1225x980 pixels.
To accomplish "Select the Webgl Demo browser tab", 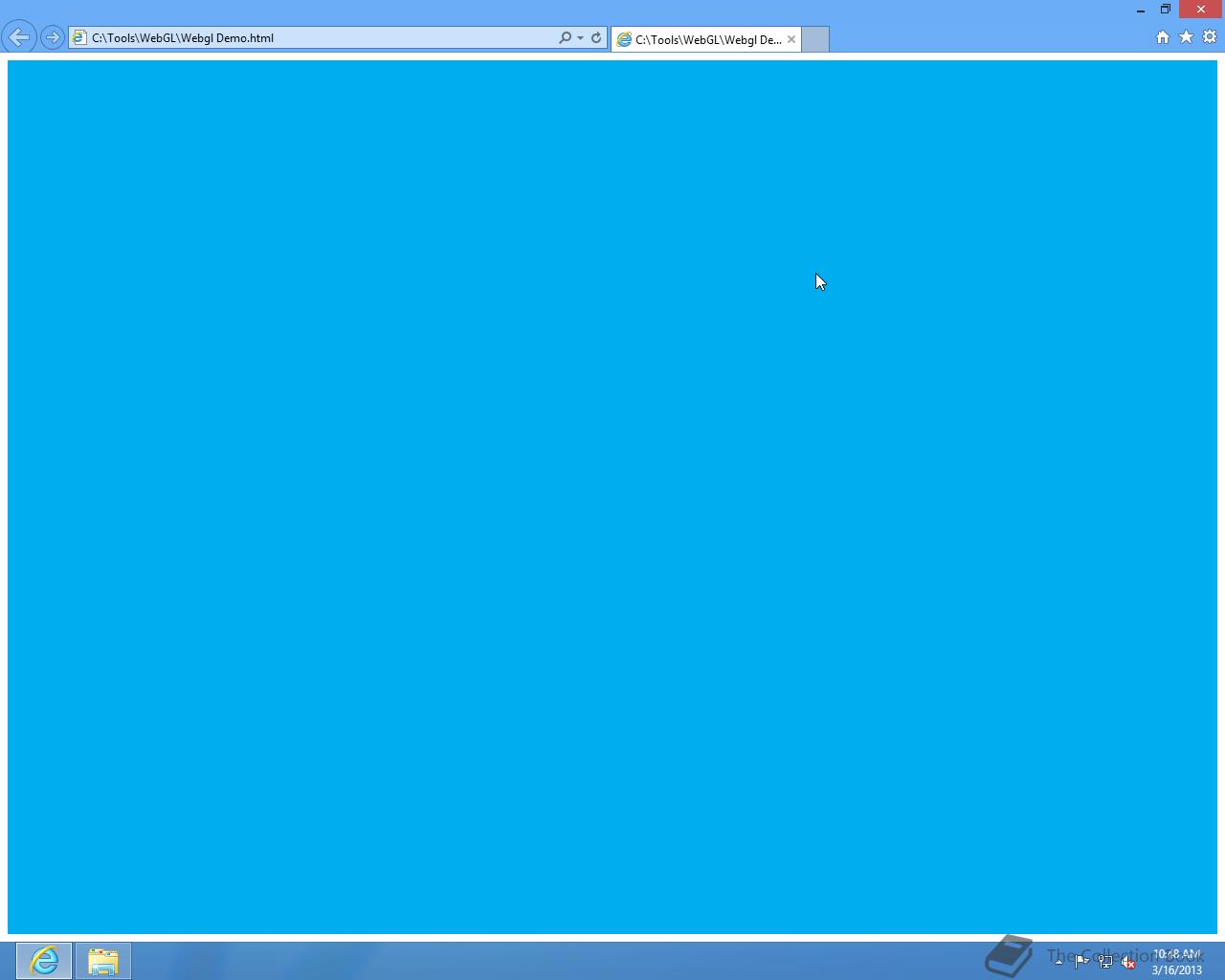I will [706, 39].
